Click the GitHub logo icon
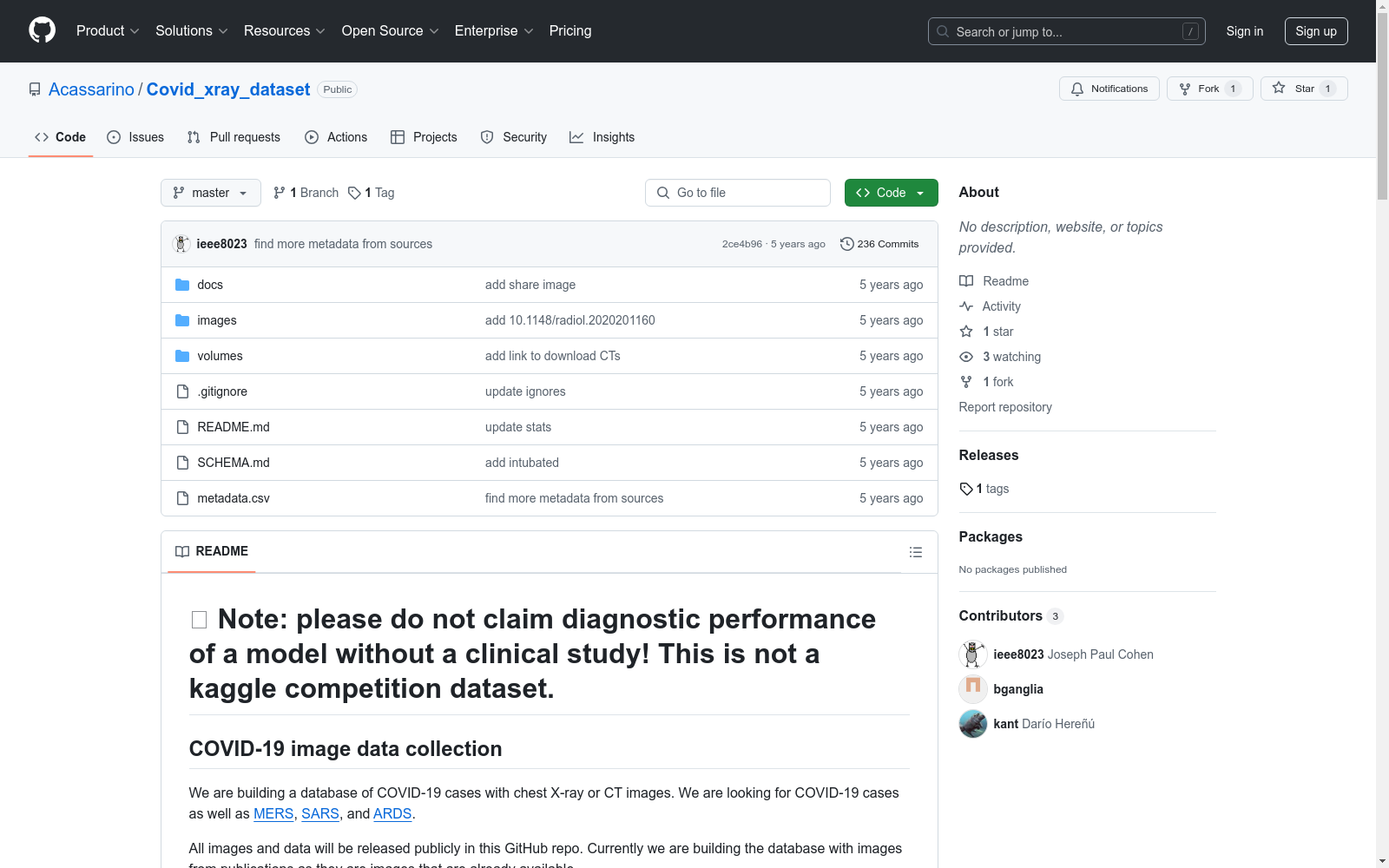Image resolution: width=1389 pixels, height=868 pixels. point(42,30)
